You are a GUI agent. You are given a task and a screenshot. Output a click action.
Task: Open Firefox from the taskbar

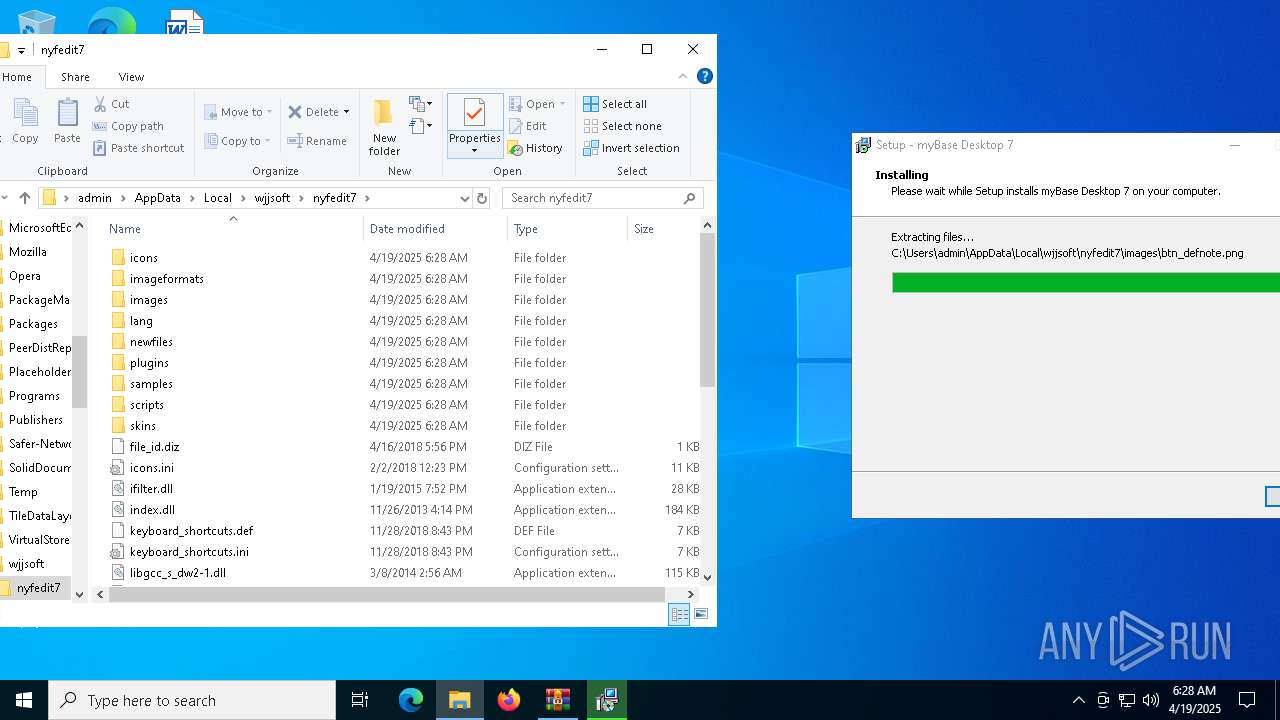(x=509, y=700)
